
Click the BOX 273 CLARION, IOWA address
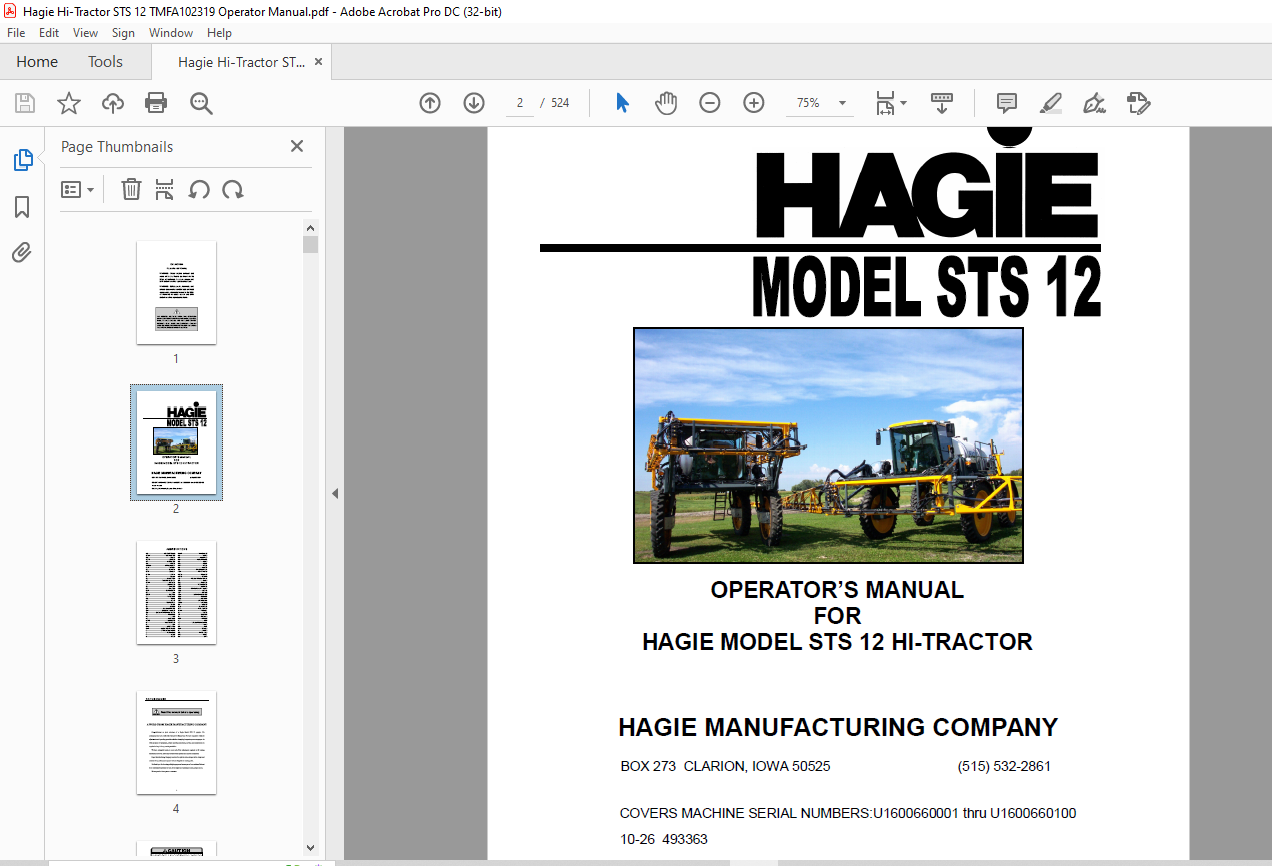click(725, 767)
